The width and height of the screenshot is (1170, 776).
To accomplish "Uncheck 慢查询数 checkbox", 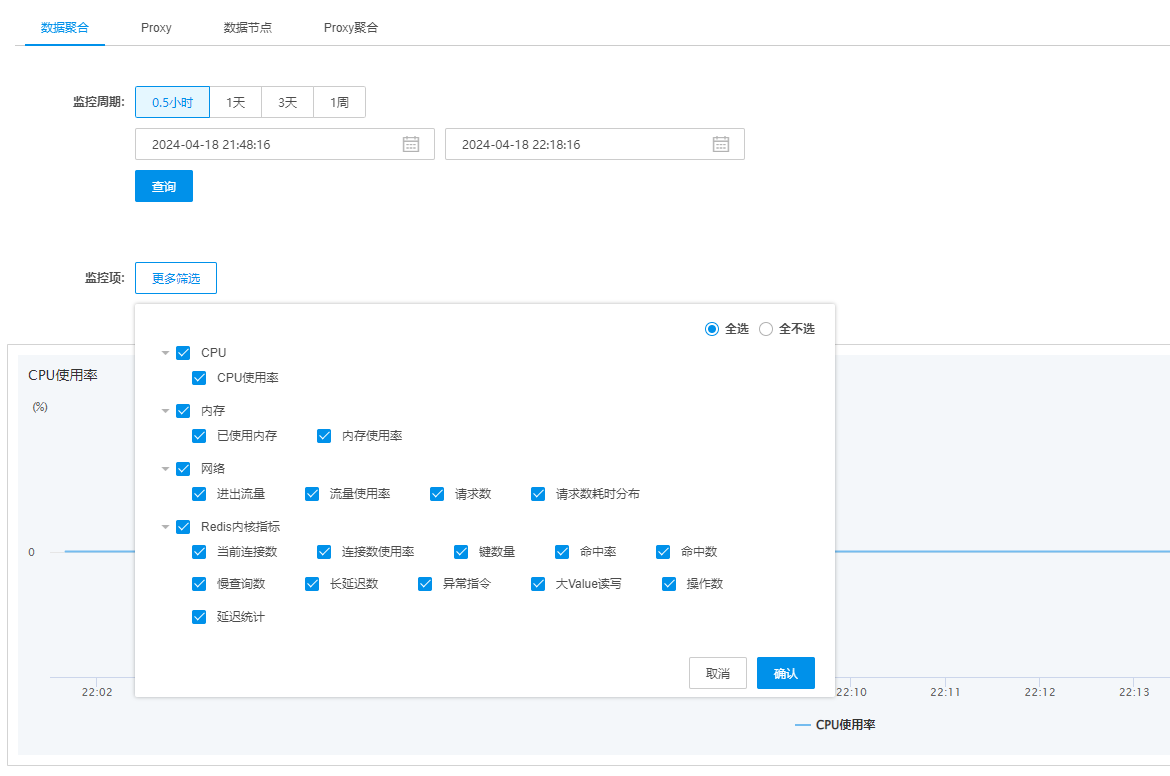I will [x=199, y=584].
